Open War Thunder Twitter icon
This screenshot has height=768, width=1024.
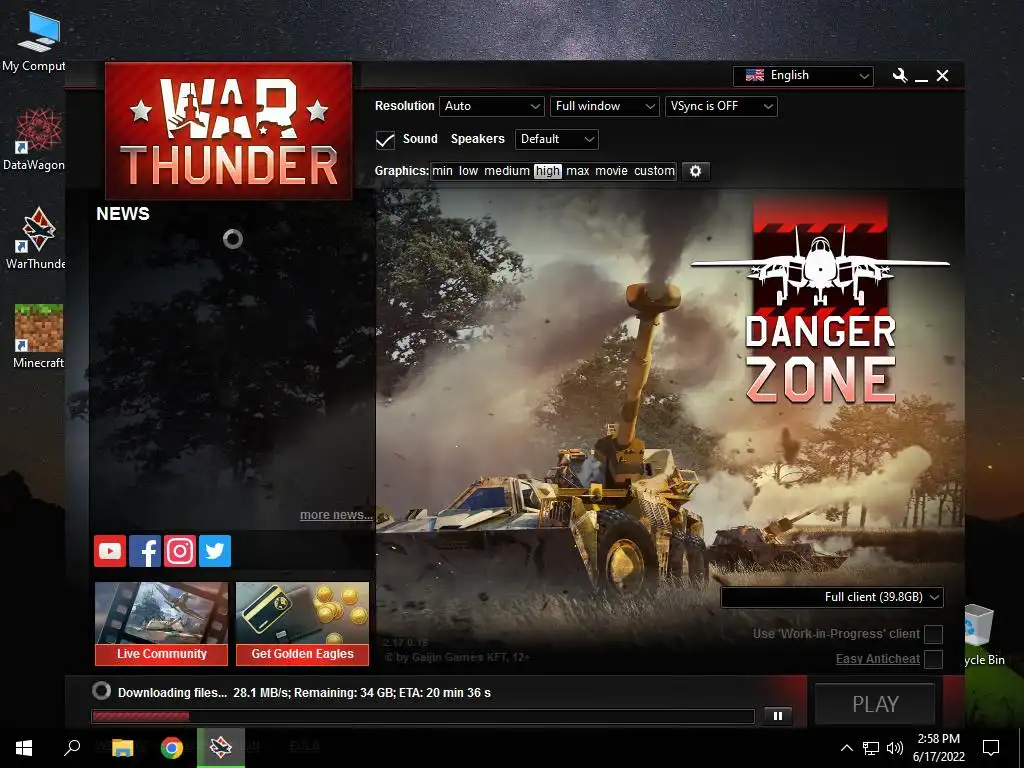pyautogui.click(x=215, y=551)
